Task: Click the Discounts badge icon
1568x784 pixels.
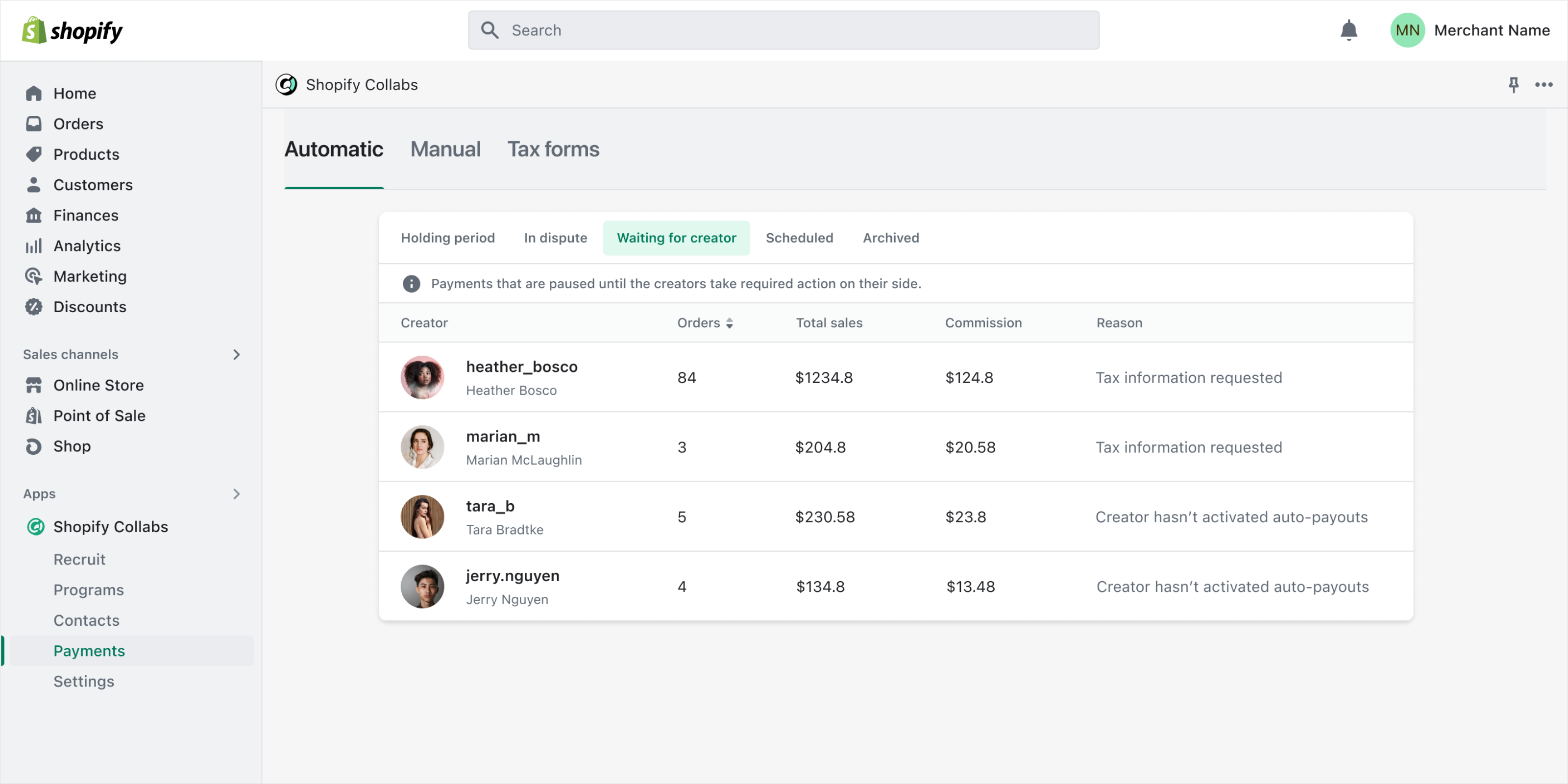Action: point(33,307)
